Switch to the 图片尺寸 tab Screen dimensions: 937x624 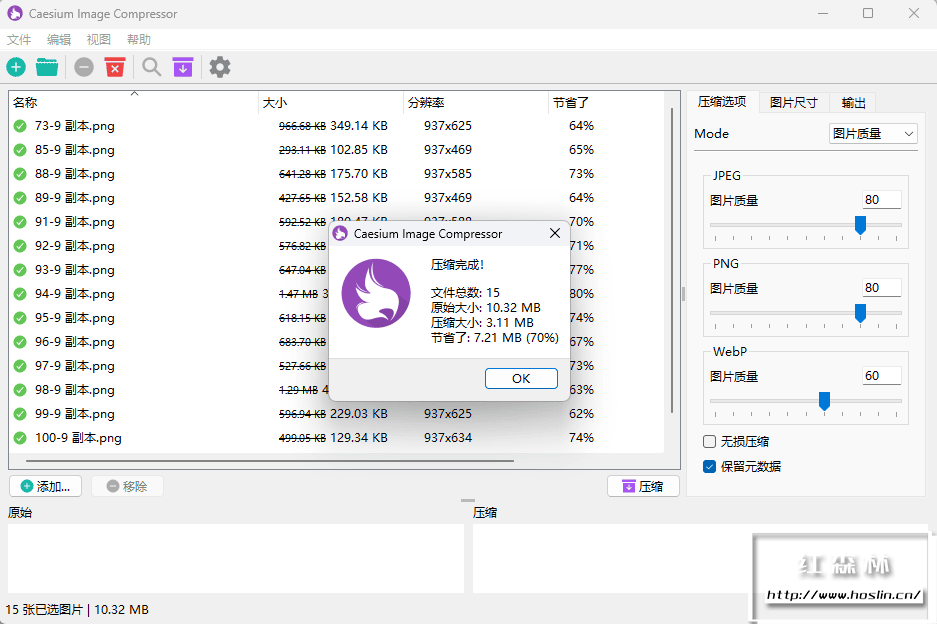pos(794,103)
